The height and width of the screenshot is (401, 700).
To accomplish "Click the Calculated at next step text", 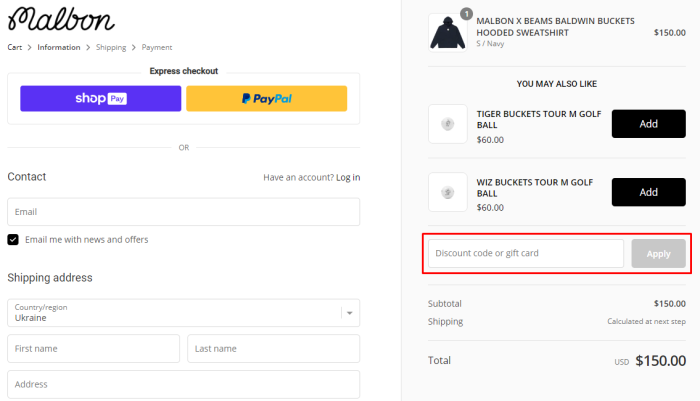I will click(646, 321).
